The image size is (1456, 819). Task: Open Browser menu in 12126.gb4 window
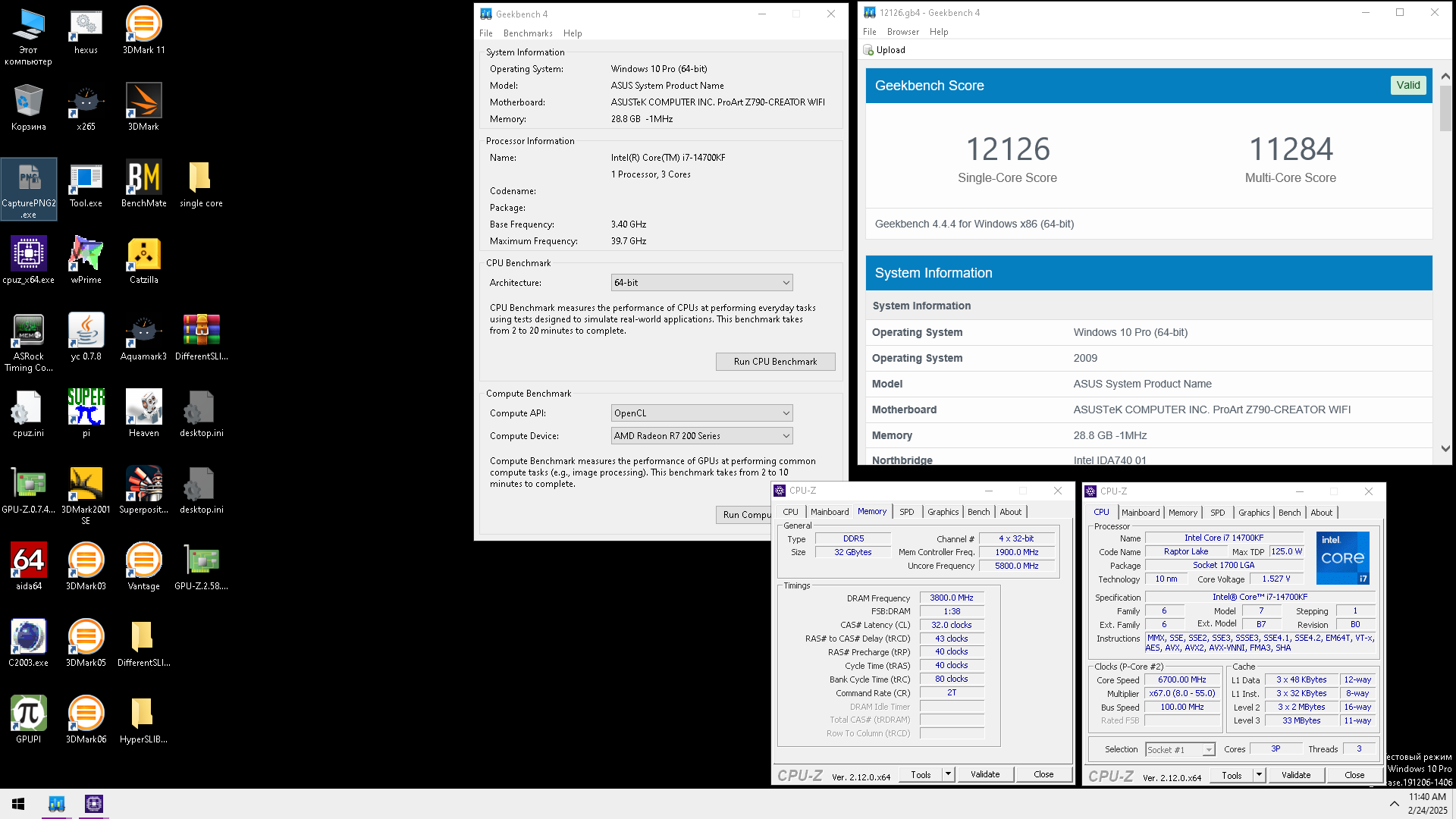coord(902,32)
